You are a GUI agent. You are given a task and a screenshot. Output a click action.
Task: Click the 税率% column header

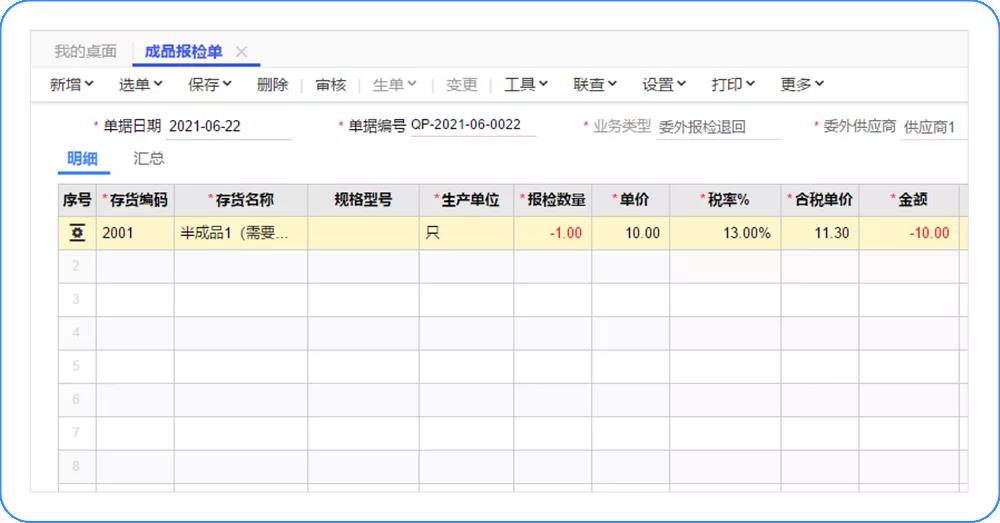tap(725, 200)
